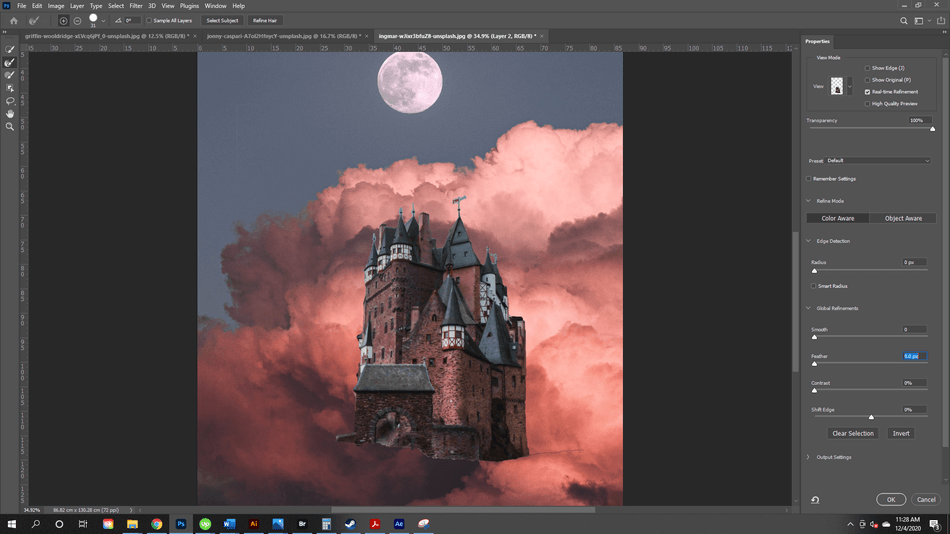
Task: Open the View mode thumbnail dropdown
Action: [x=849, y=86]
